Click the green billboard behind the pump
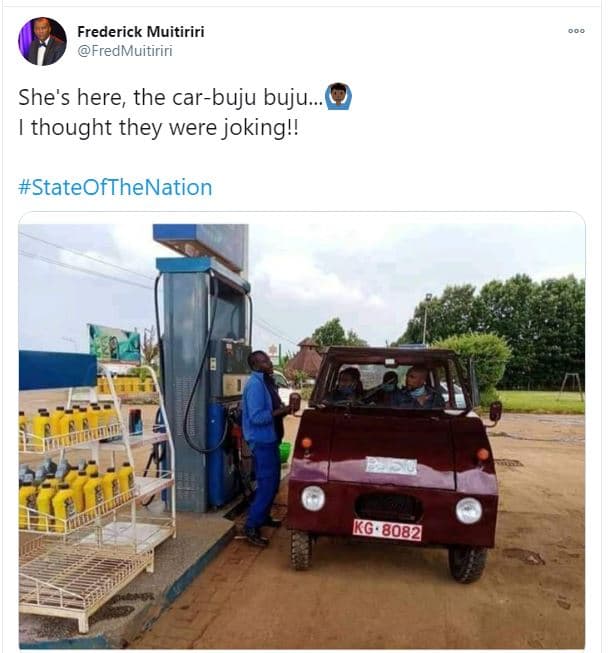 click(114, 343)
